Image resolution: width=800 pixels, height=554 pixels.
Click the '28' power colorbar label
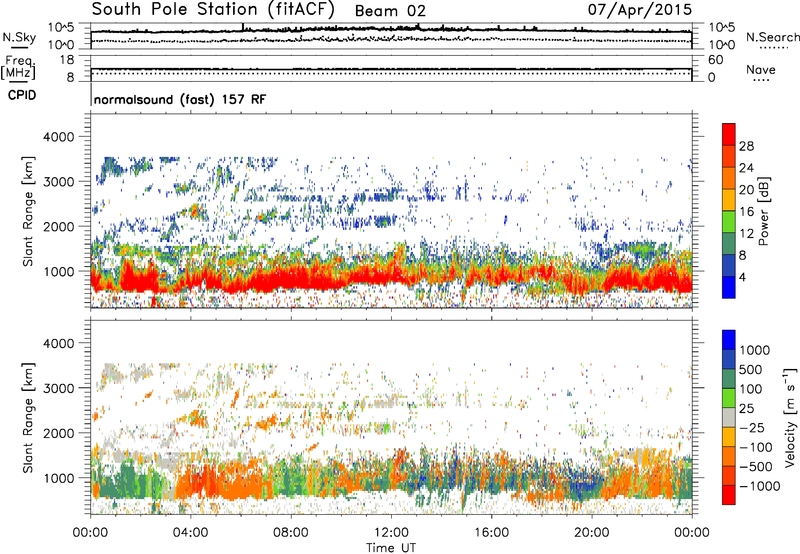point(746,146)
